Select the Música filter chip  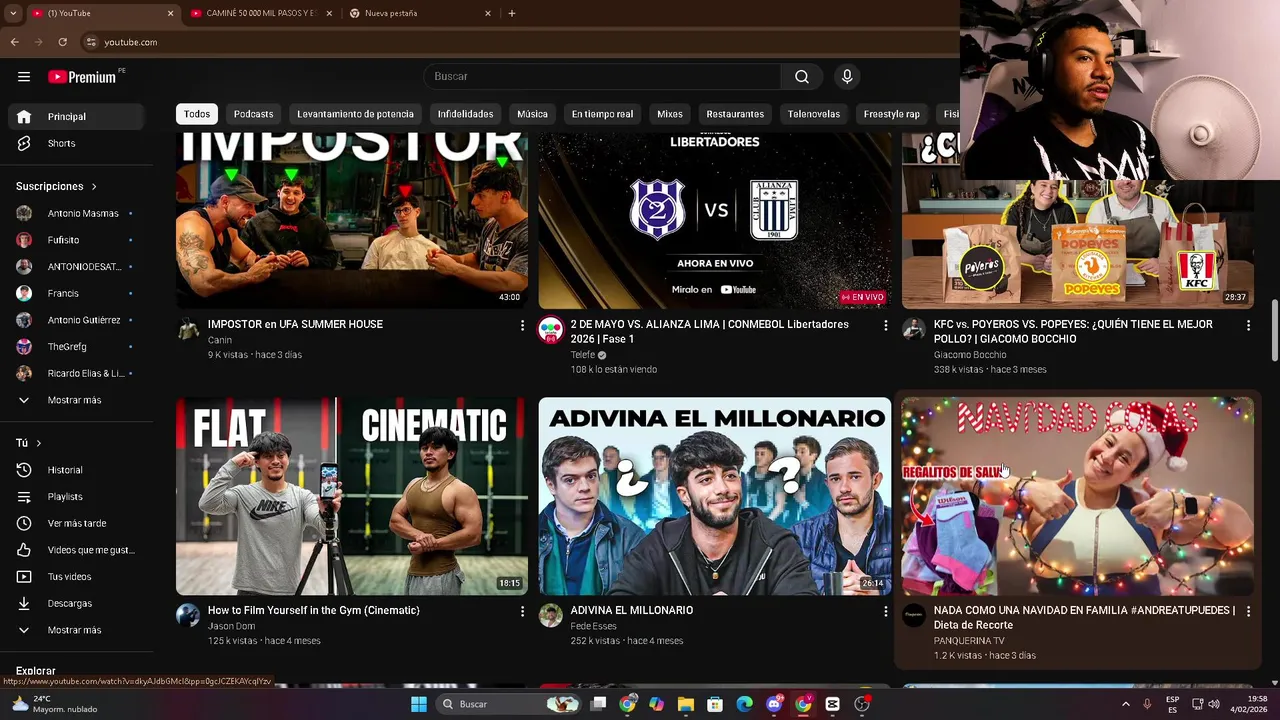pos(532,114)
